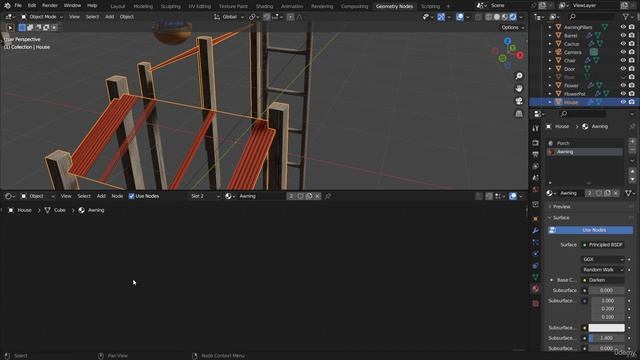Screen dimensions: 640x360
Task: Open Random Walk subsurface method dropdown
Action: click(x=602, y=270)
